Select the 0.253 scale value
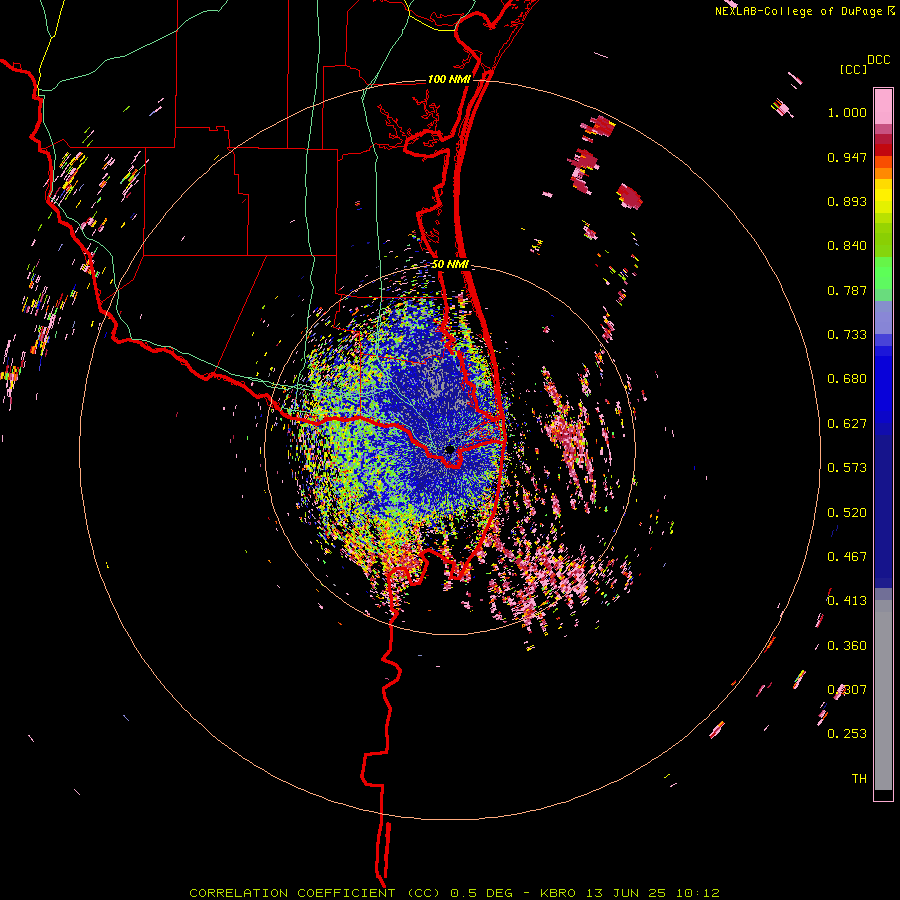 pyautogui.click(x=847, y=734)
